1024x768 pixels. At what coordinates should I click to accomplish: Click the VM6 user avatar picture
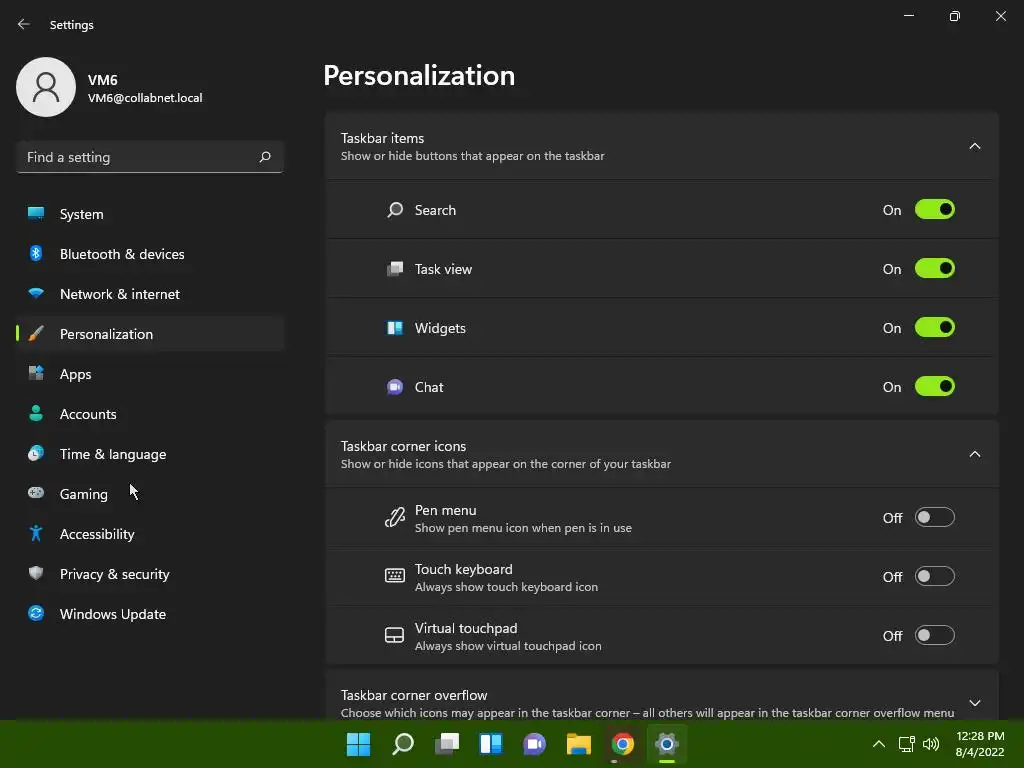(x=46, y=87)
